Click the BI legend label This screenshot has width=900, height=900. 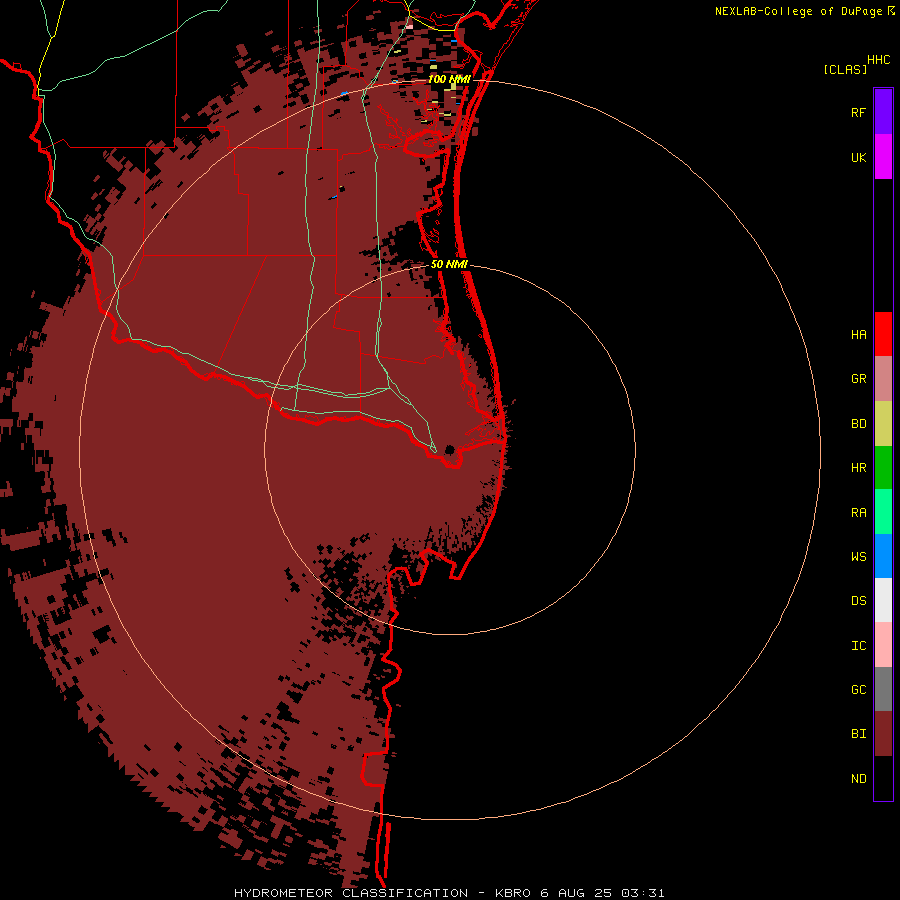(859, 734)
